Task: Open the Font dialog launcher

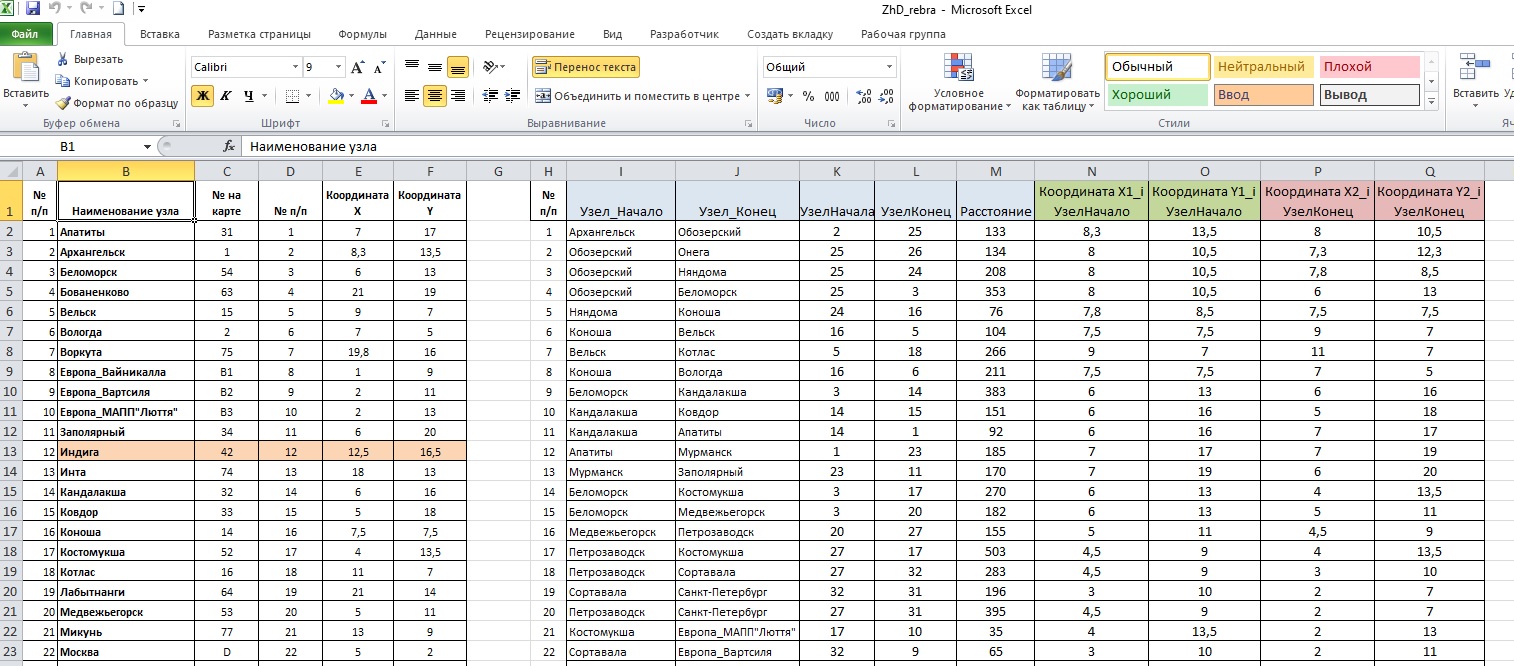Action: pyautogui.click(x=384, y=123)
